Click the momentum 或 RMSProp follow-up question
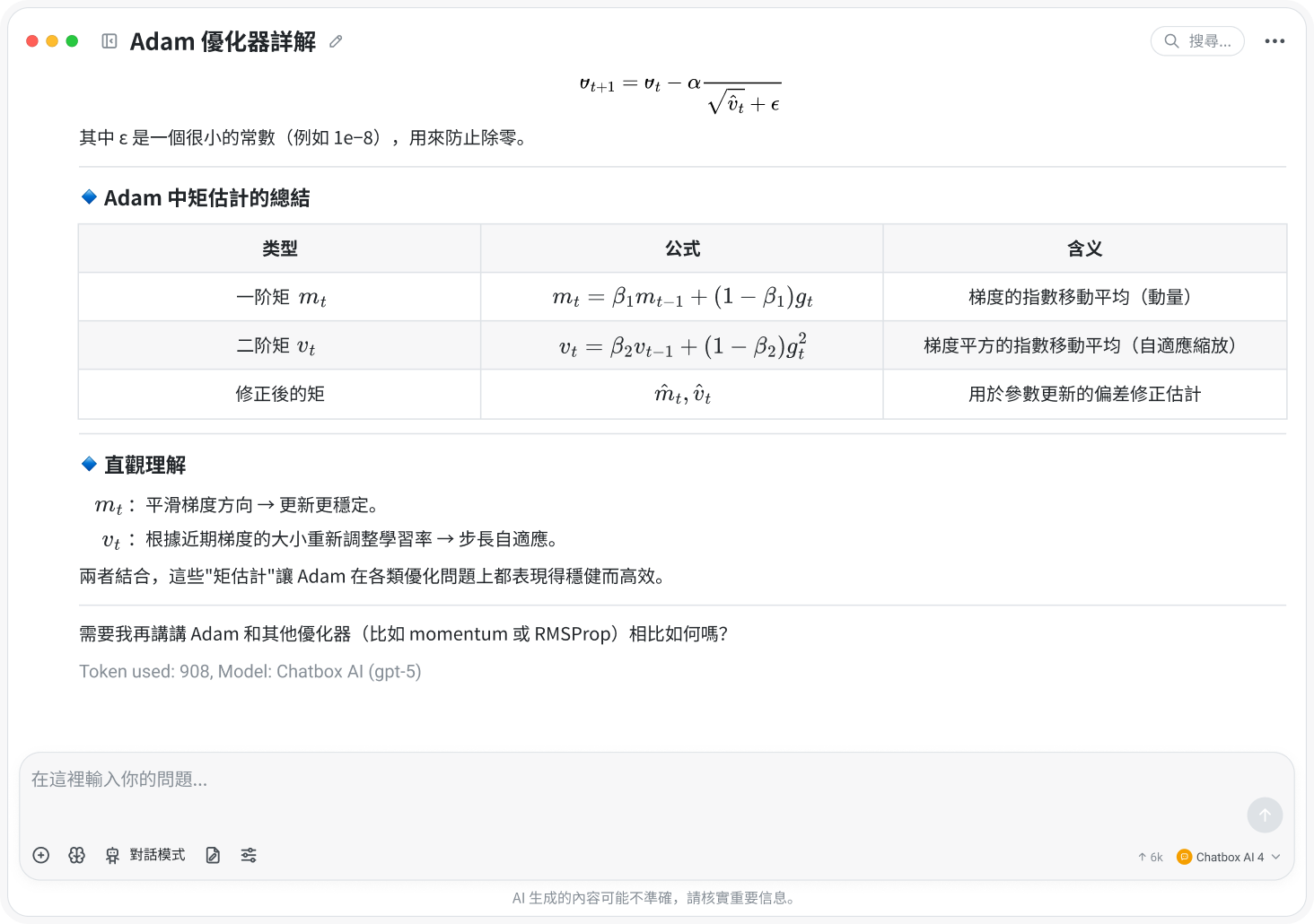This screenshot has width=1314, height=924. pyautogui.click(x=404, y=633)
